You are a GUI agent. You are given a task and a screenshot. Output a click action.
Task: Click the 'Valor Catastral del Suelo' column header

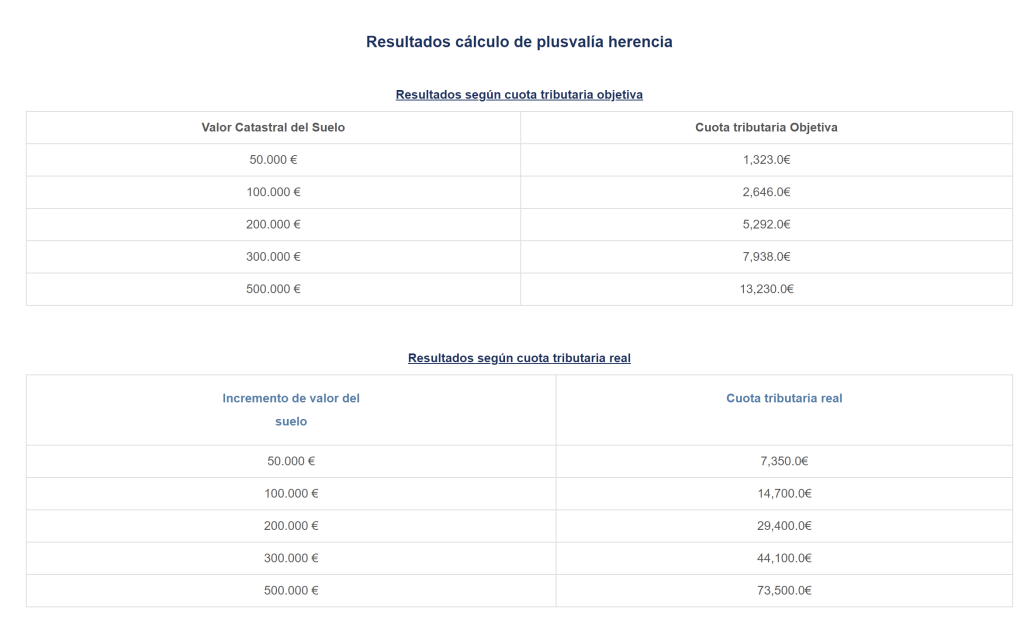click(273, 127)
